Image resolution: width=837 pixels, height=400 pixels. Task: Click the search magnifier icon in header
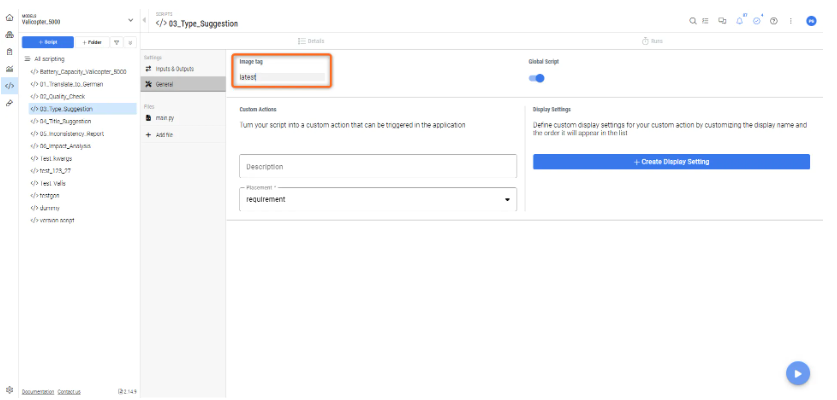pyautogui.click(x=693, y=20)
